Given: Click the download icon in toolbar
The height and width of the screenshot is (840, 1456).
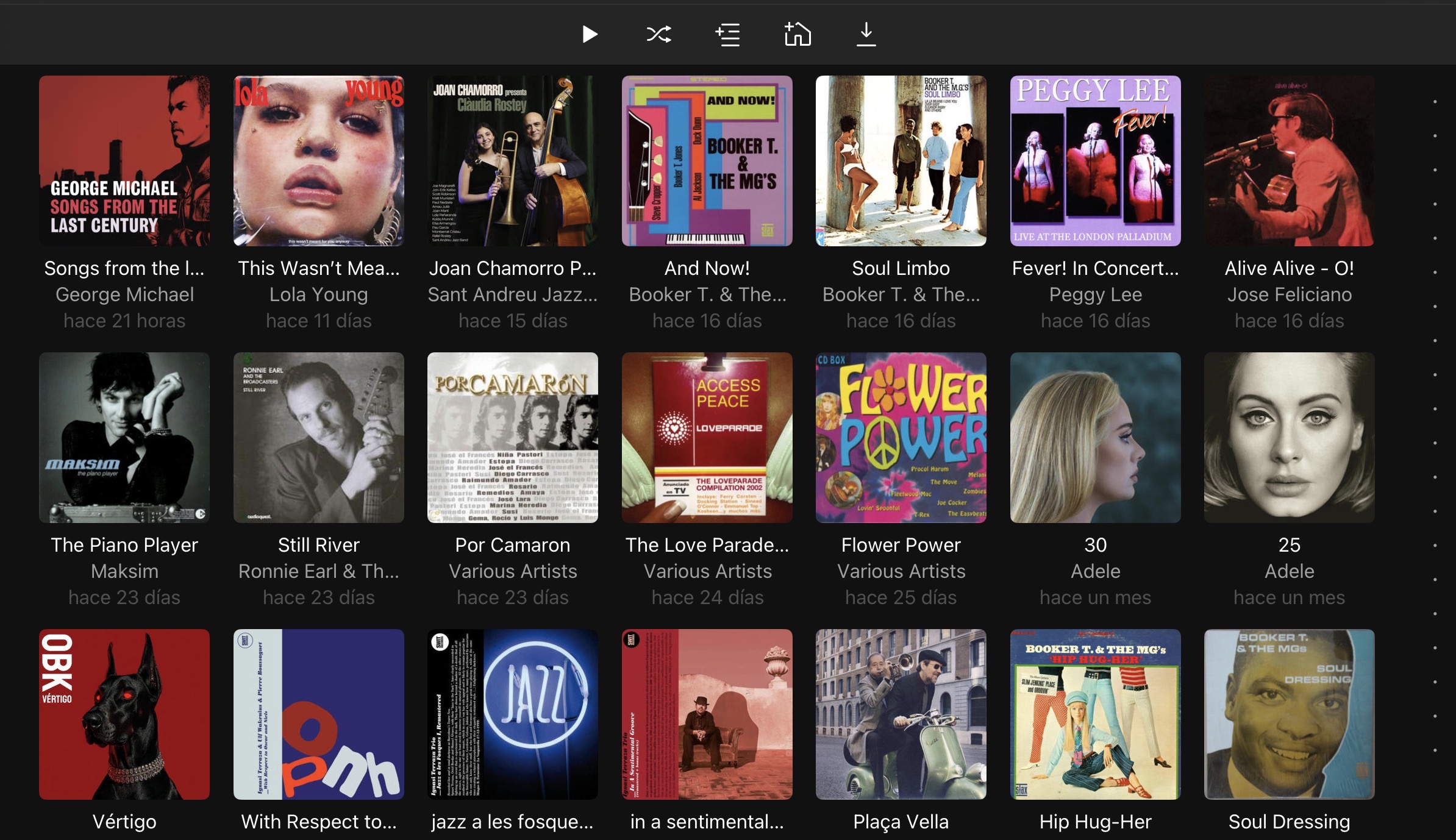Looking at the screenshot, I should [866, 34].
